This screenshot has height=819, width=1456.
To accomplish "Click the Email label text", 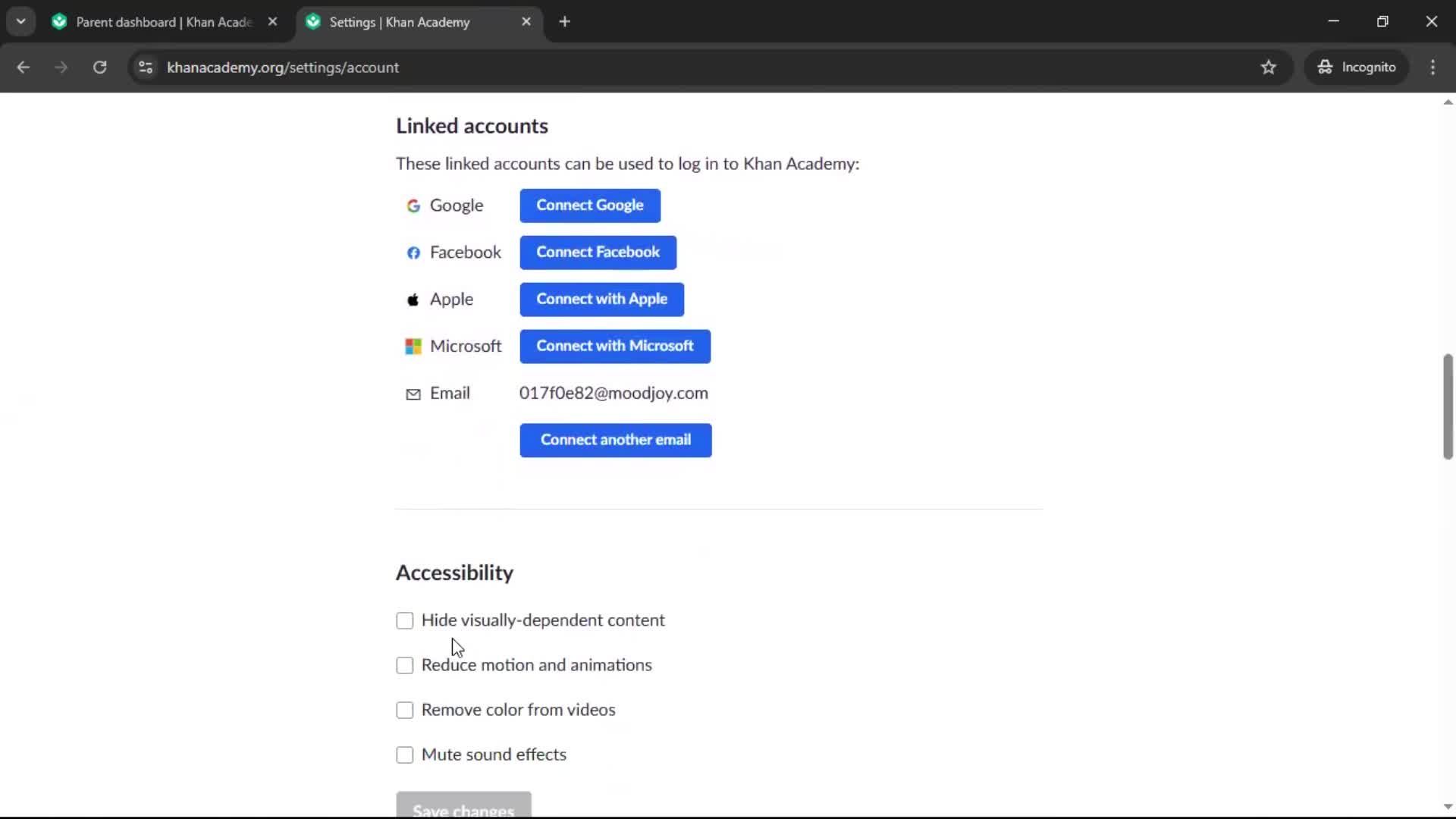I will click(x=450, y=394).
